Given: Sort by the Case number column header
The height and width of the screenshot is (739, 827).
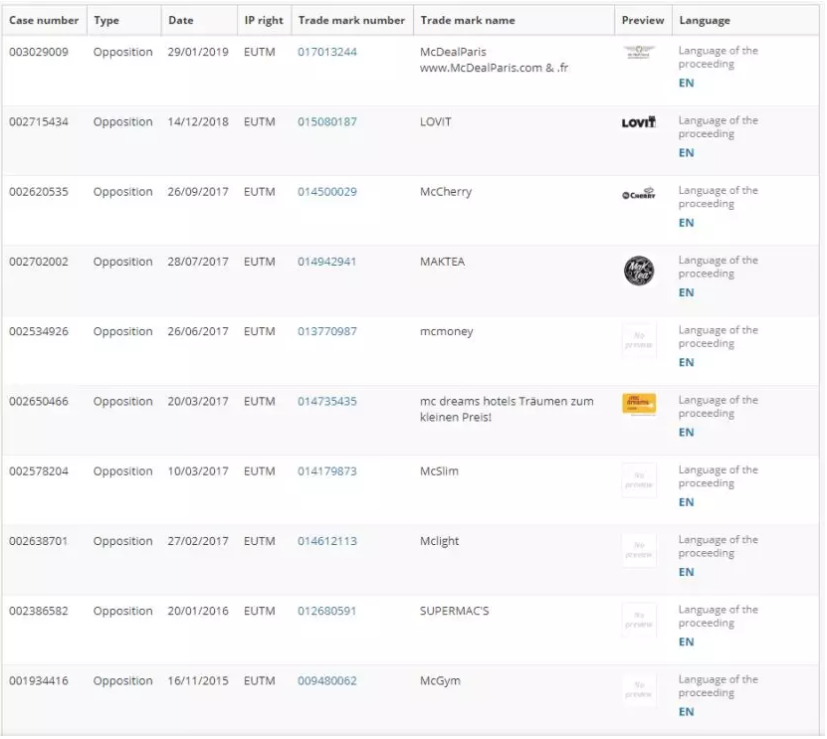Looking at the screenshot, I should [44, 21].
